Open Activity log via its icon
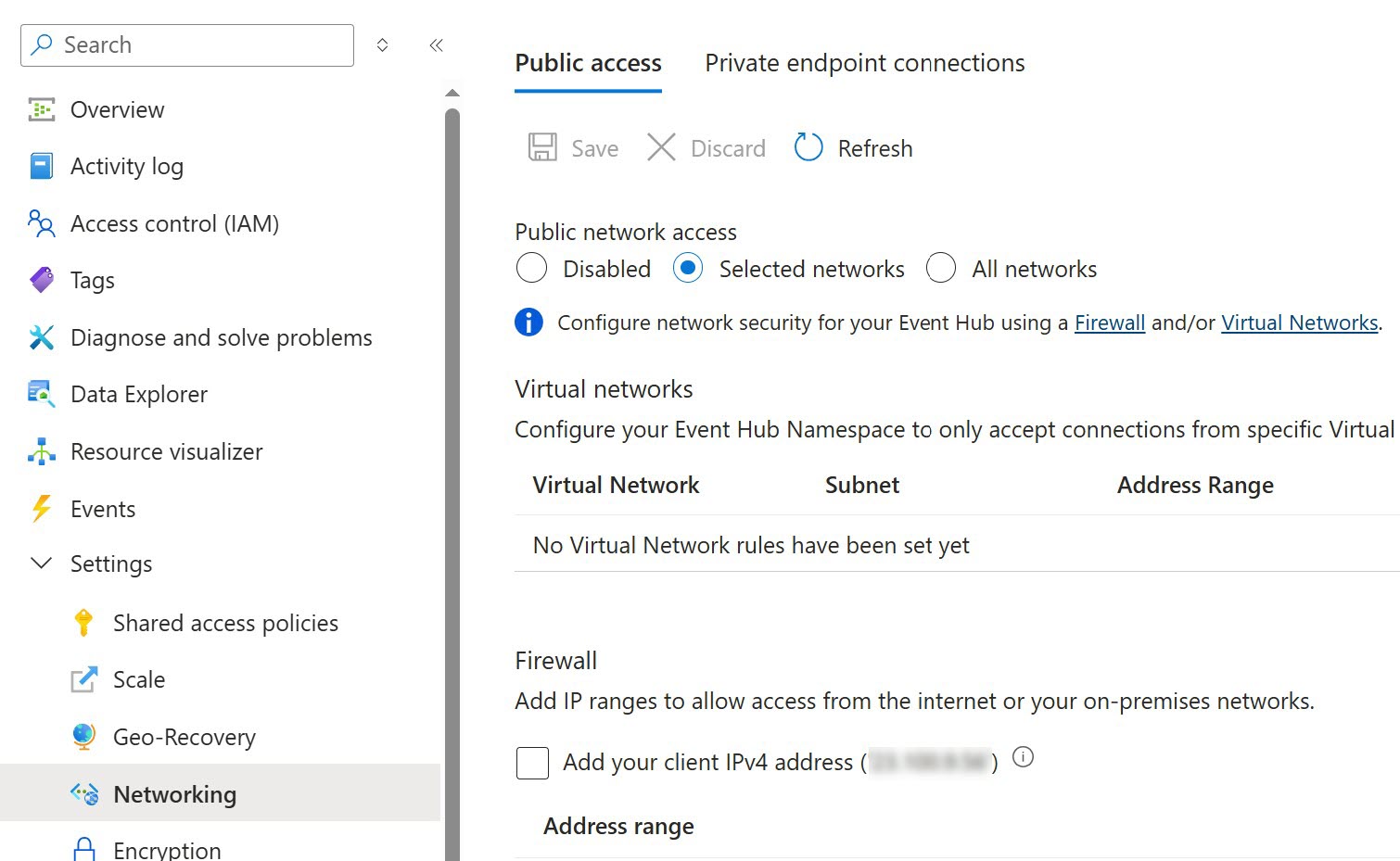 point(42,167)
